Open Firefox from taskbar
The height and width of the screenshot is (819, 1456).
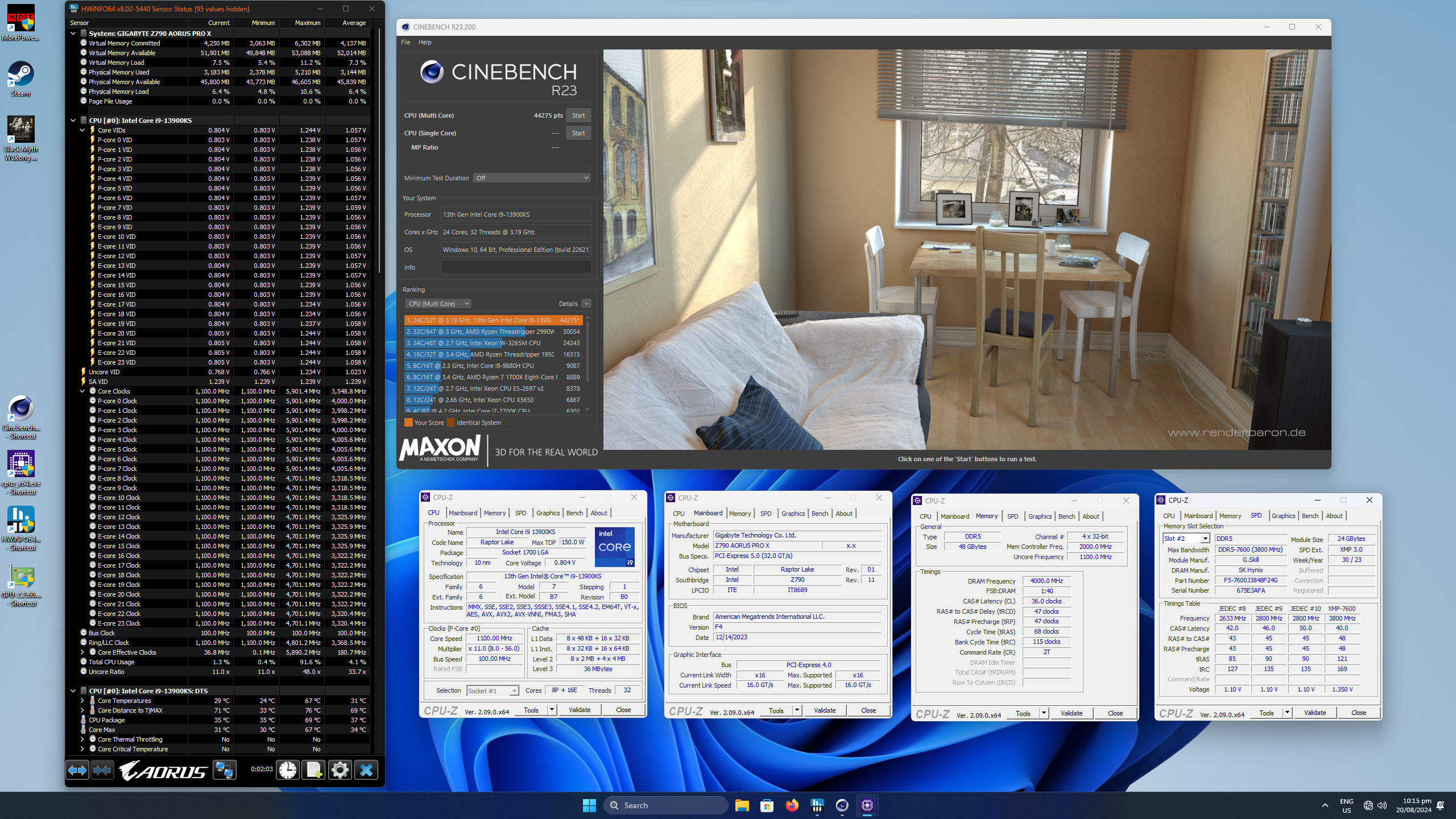792,805
